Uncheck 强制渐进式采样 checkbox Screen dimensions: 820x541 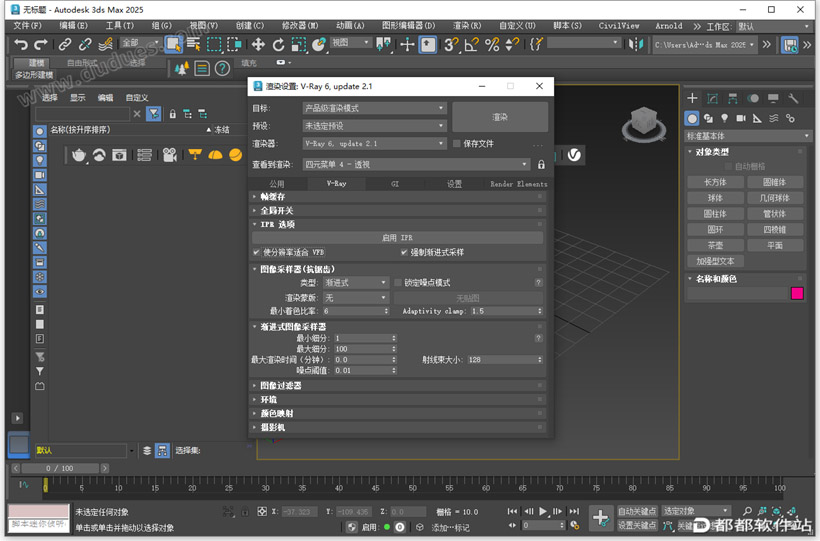click(x=404, y=252)
